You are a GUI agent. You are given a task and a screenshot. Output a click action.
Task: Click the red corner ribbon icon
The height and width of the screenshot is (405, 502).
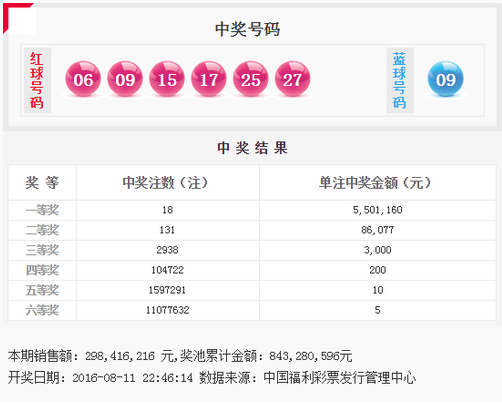[x=19, y=18]
